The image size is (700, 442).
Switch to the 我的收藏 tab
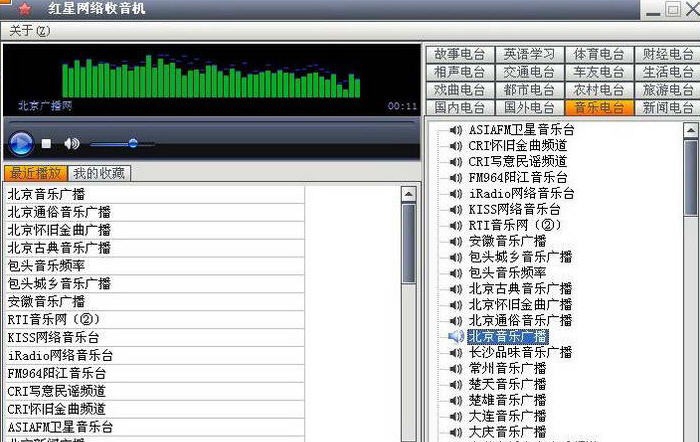point(99,173)
